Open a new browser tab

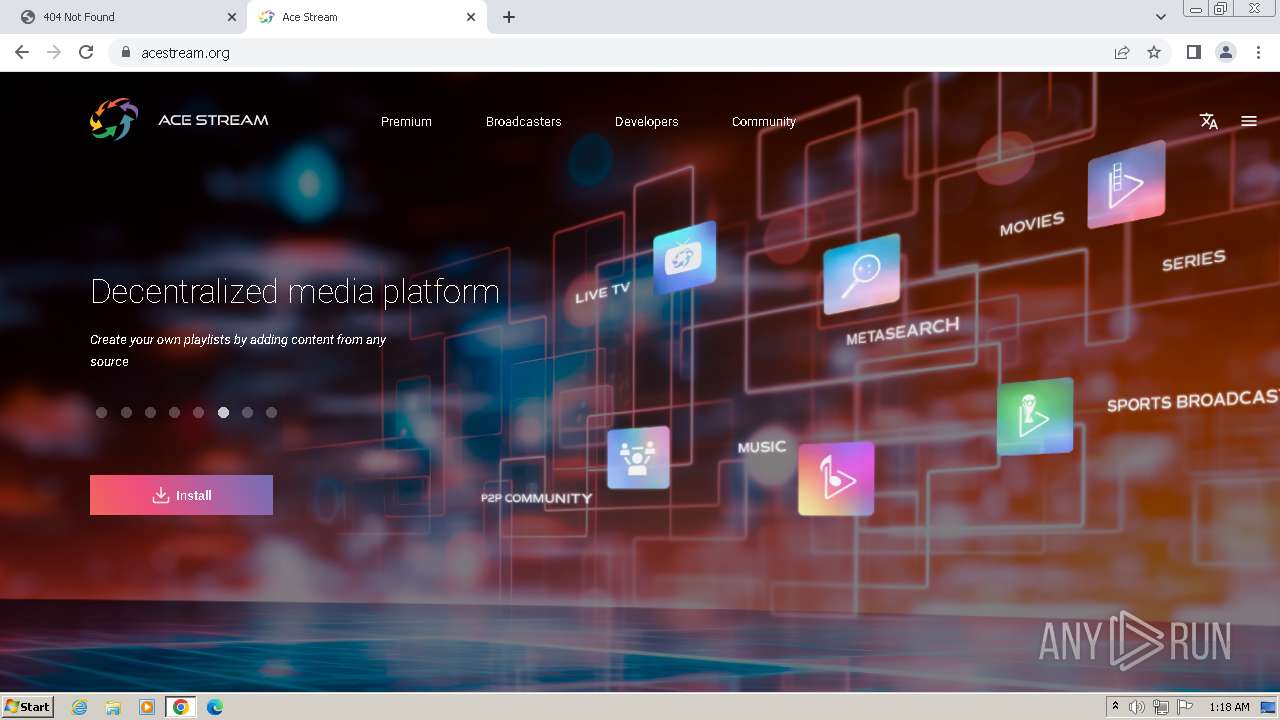click(509, 17)
